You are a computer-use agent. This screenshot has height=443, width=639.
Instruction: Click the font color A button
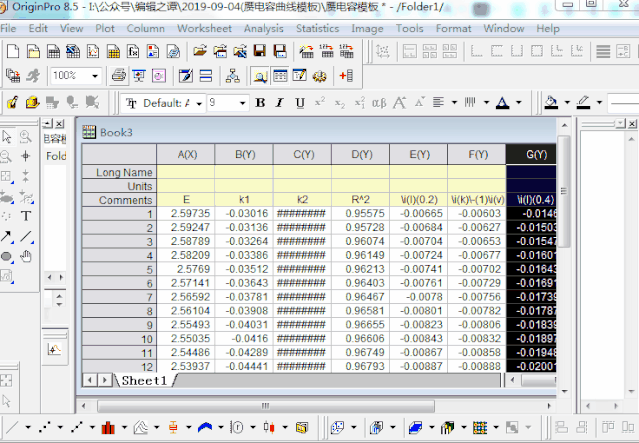point(502,103)
